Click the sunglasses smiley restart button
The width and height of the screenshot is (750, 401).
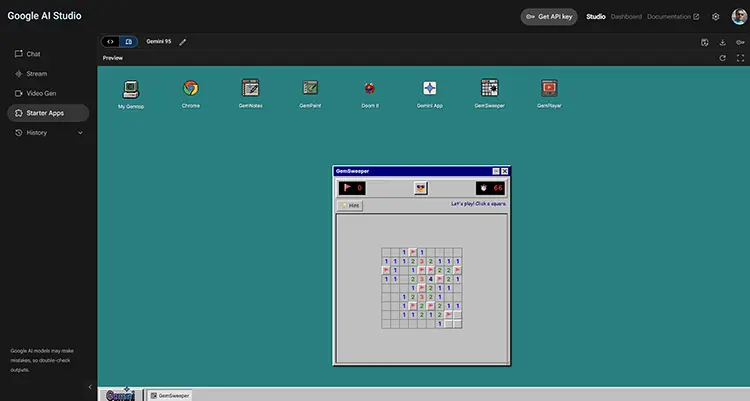pyautogui.click(x=420, y=188)
